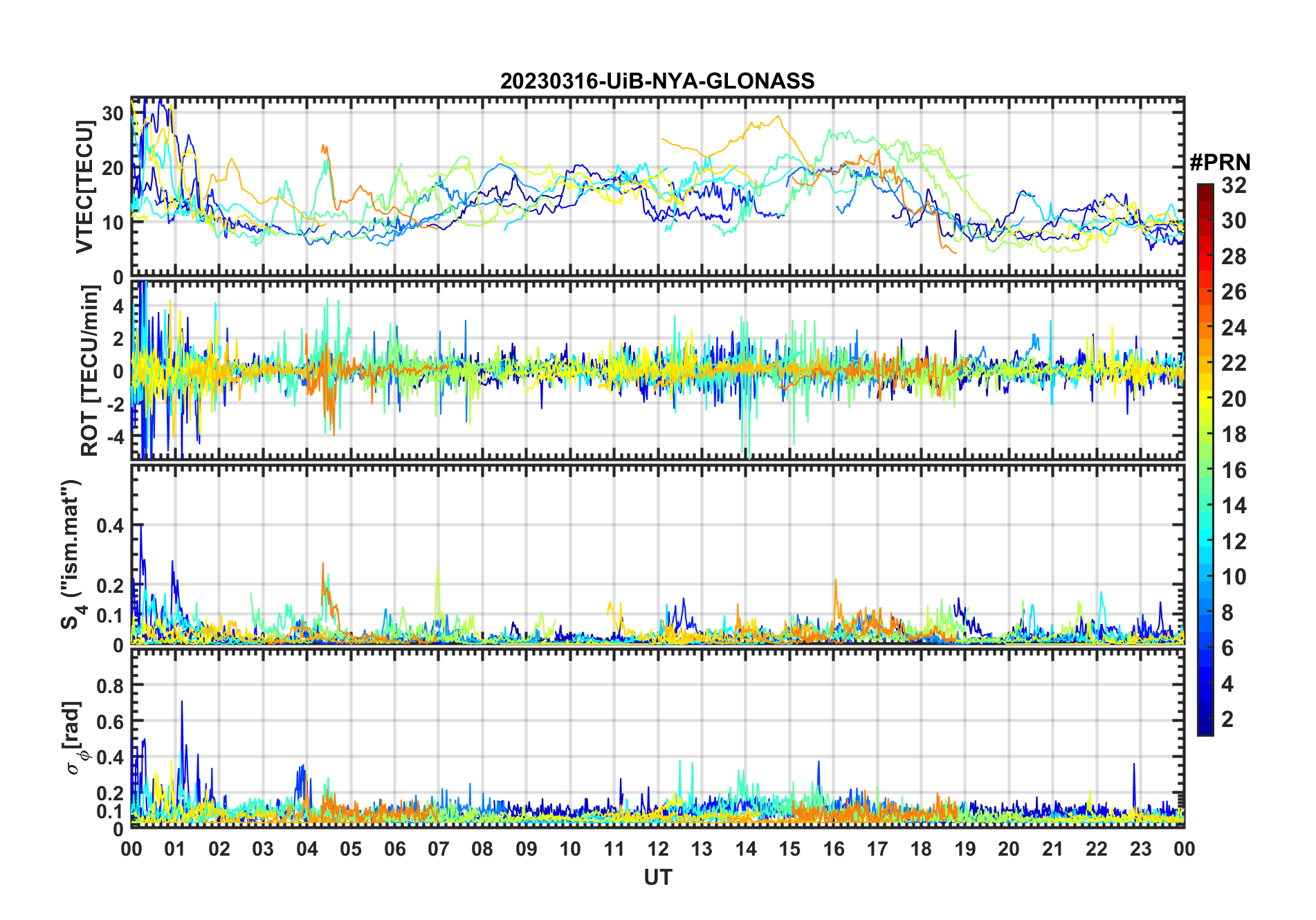Click ROT axis tick label -4

pos(116,437)
